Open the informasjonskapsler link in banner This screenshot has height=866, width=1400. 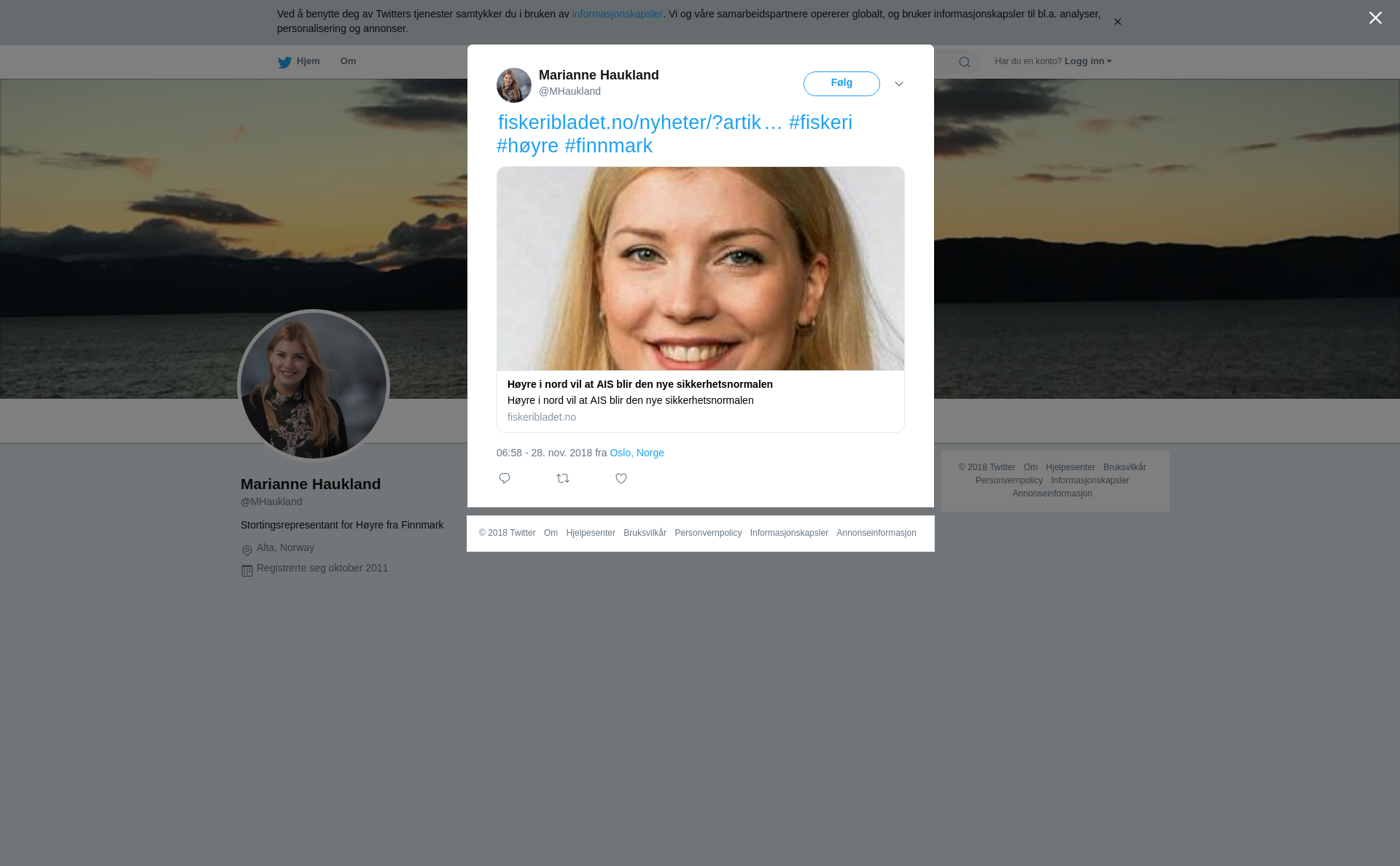point(617,14)
